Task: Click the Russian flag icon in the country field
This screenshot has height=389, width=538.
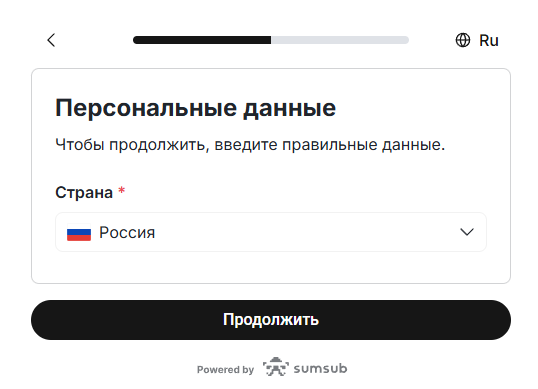Action: [x=79, y=232]
